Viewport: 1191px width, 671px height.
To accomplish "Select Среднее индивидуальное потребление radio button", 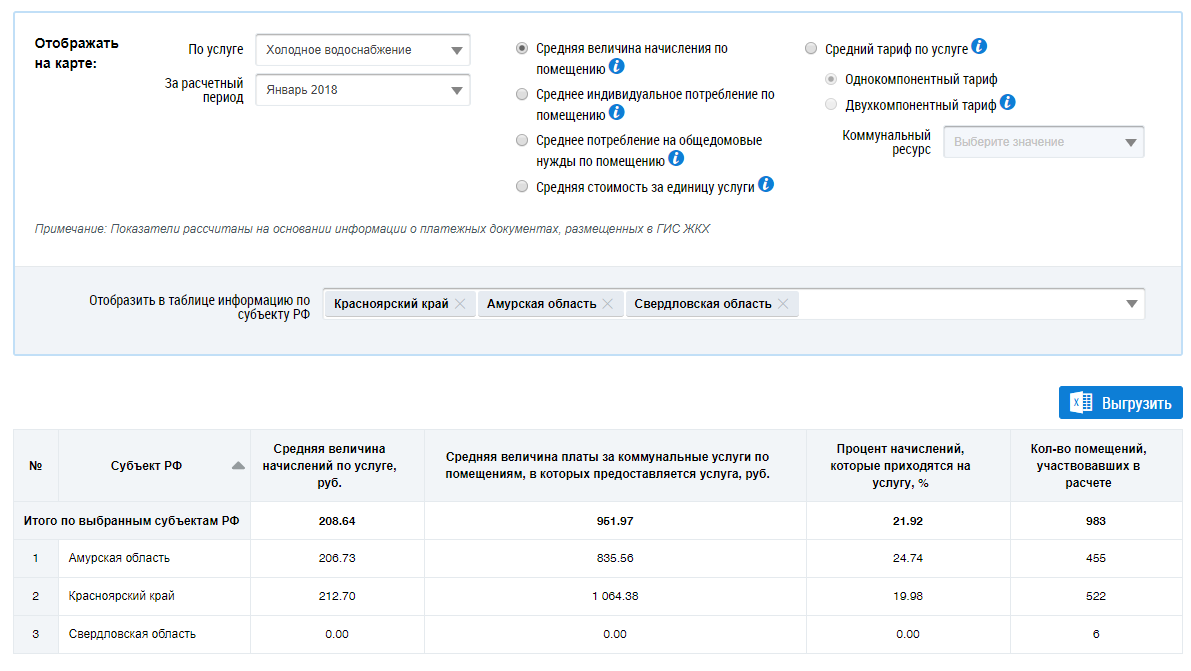I will [x=522, y=95].
